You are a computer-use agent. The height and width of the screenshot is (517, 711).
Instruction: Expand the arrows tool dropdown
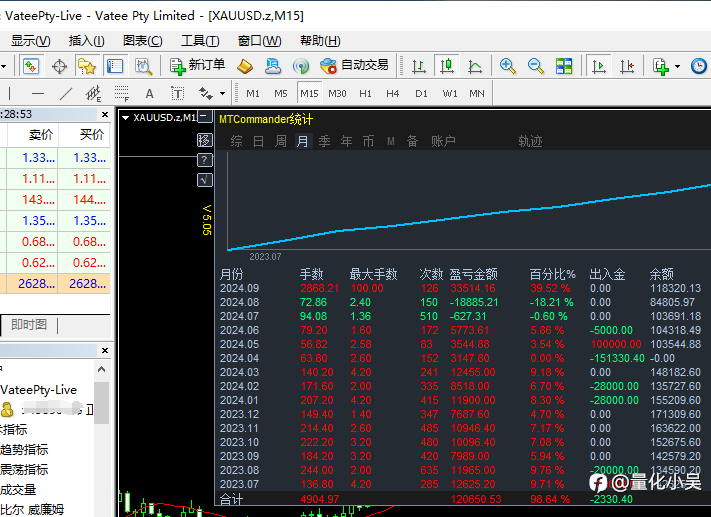[x=222, y=94]
